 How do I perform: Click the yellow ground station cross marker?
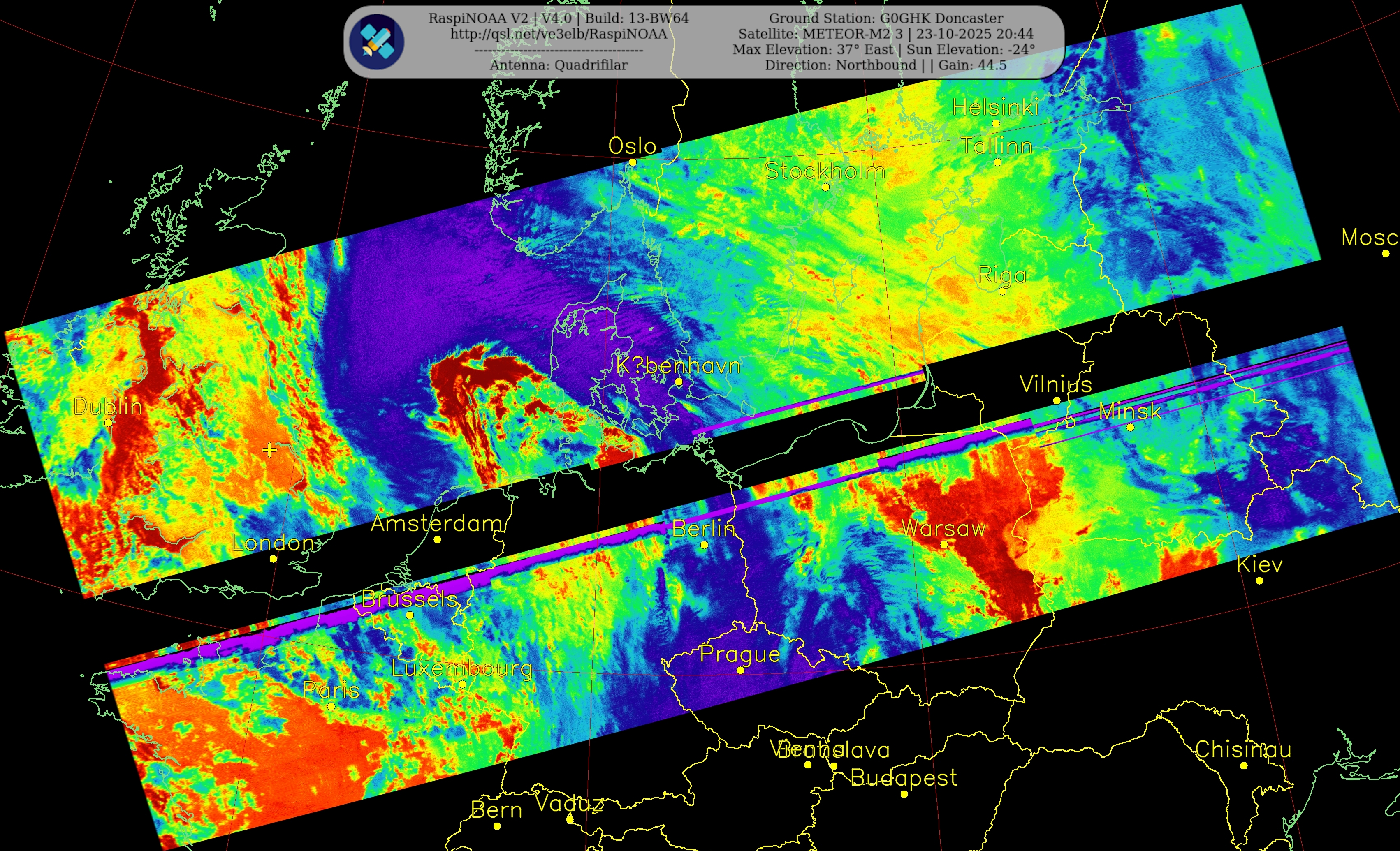click(269, 451)
